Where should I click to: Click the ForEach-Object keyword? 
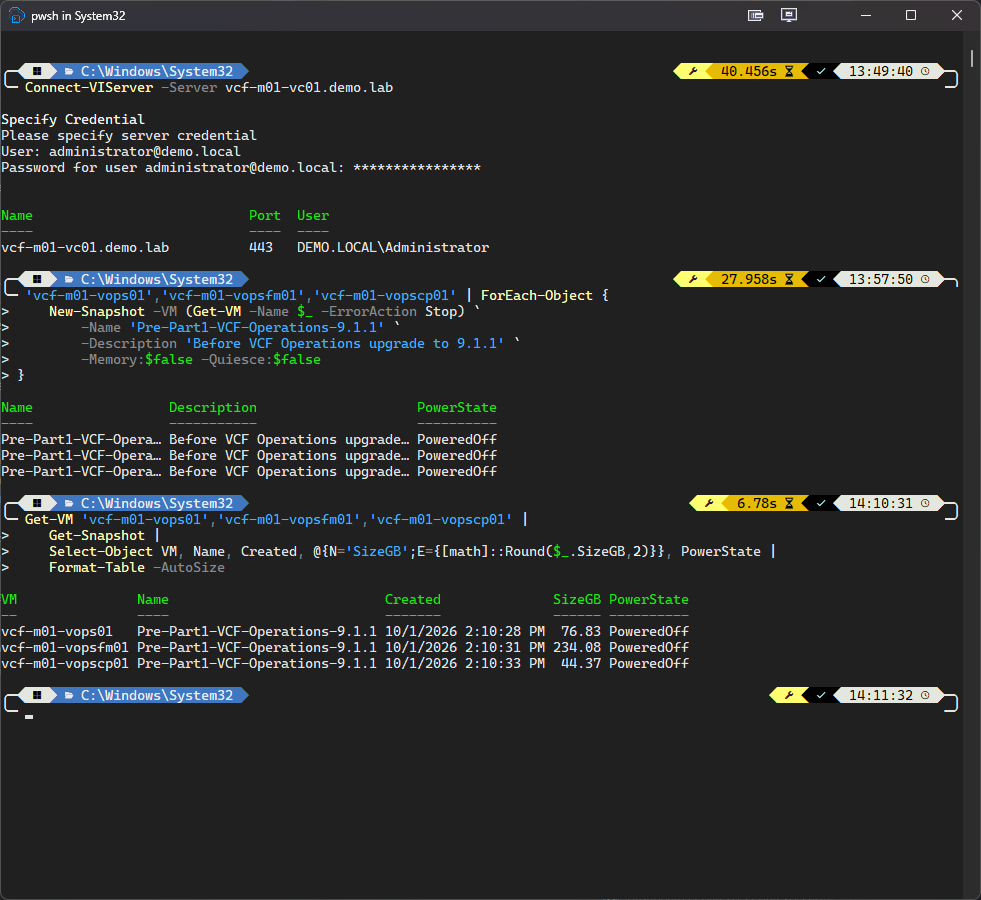pyautogui.click(x=536, y=295)
